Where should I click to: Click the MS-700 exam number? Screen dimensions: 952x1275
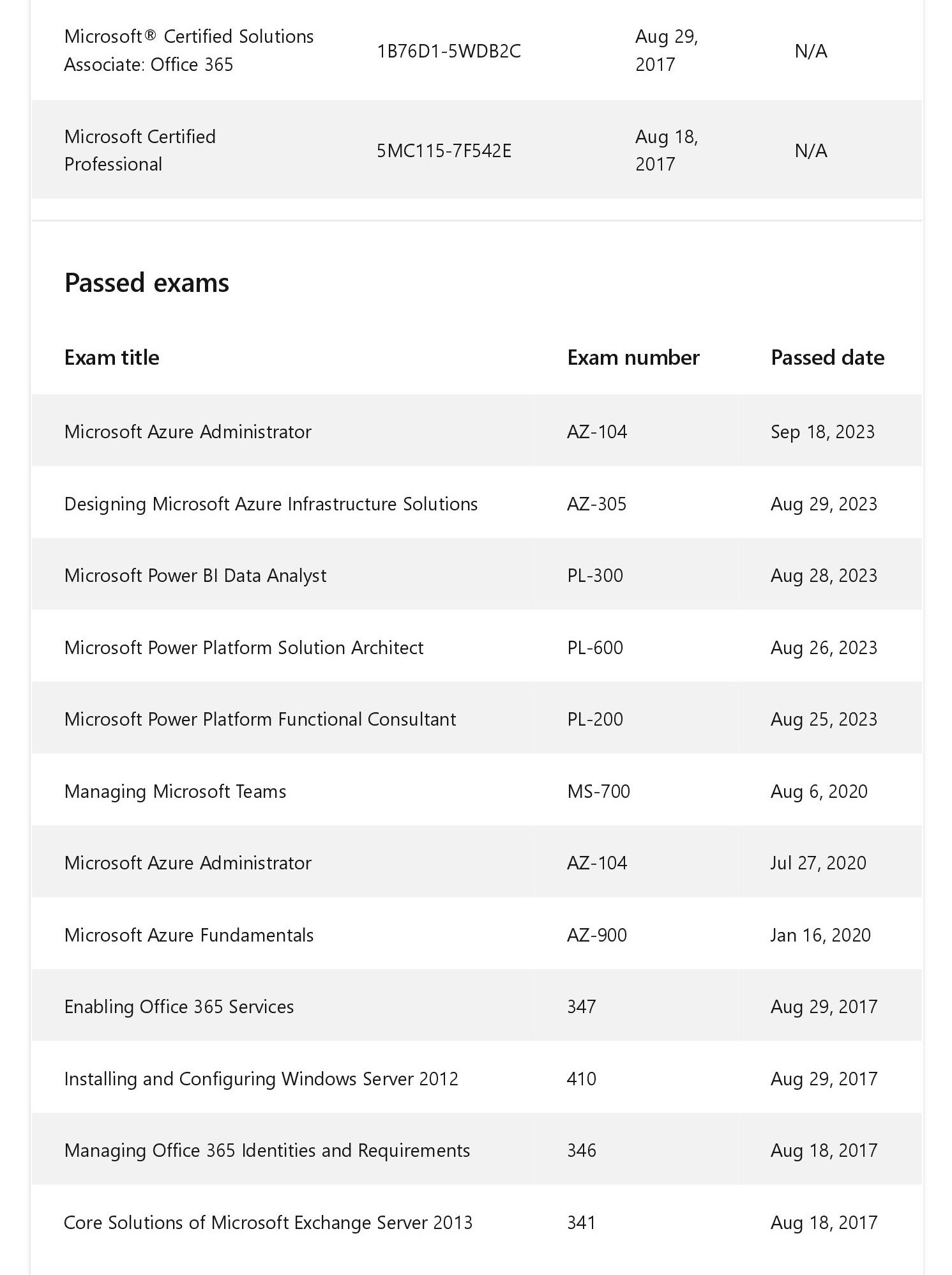pos(598,791)
